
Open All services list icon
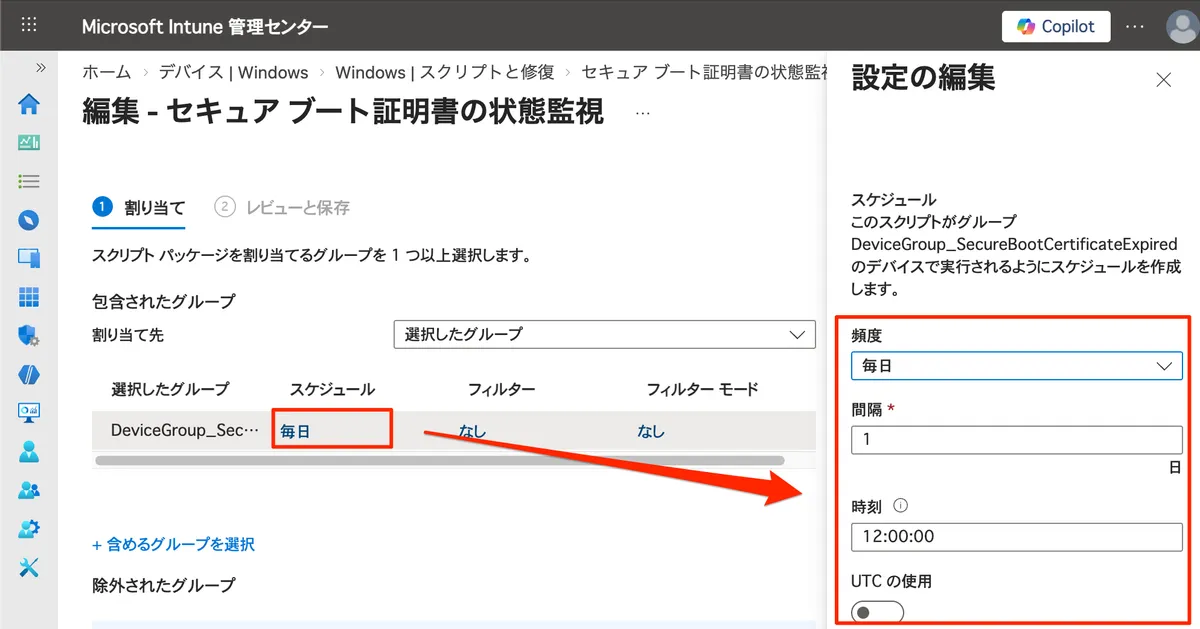pyautogui.click(x=29, y=181)
